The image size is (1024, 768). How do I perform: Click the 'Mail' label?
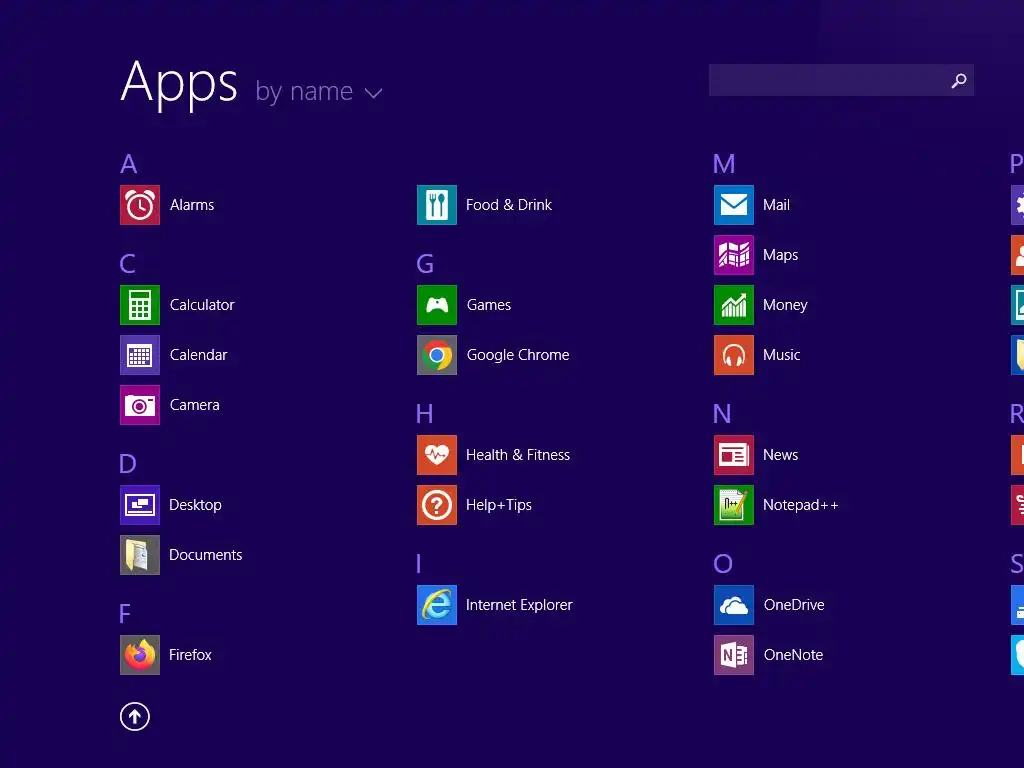(x=776, y=205)
